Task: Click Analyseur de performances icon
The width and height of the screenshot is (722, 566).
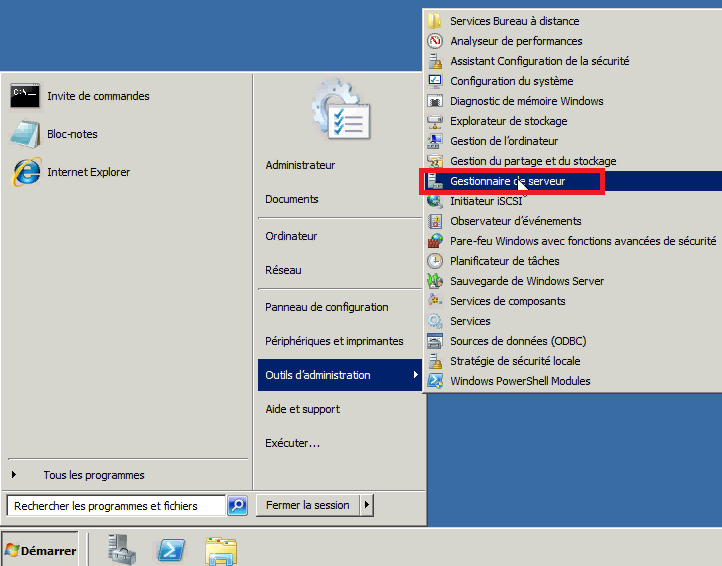Action: (435, 41)
